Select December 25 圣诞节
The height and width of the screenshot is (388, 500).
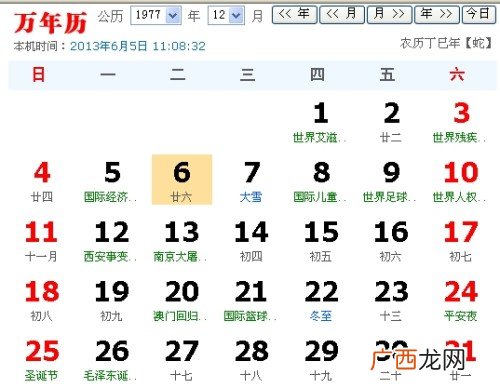coord(42,361)
